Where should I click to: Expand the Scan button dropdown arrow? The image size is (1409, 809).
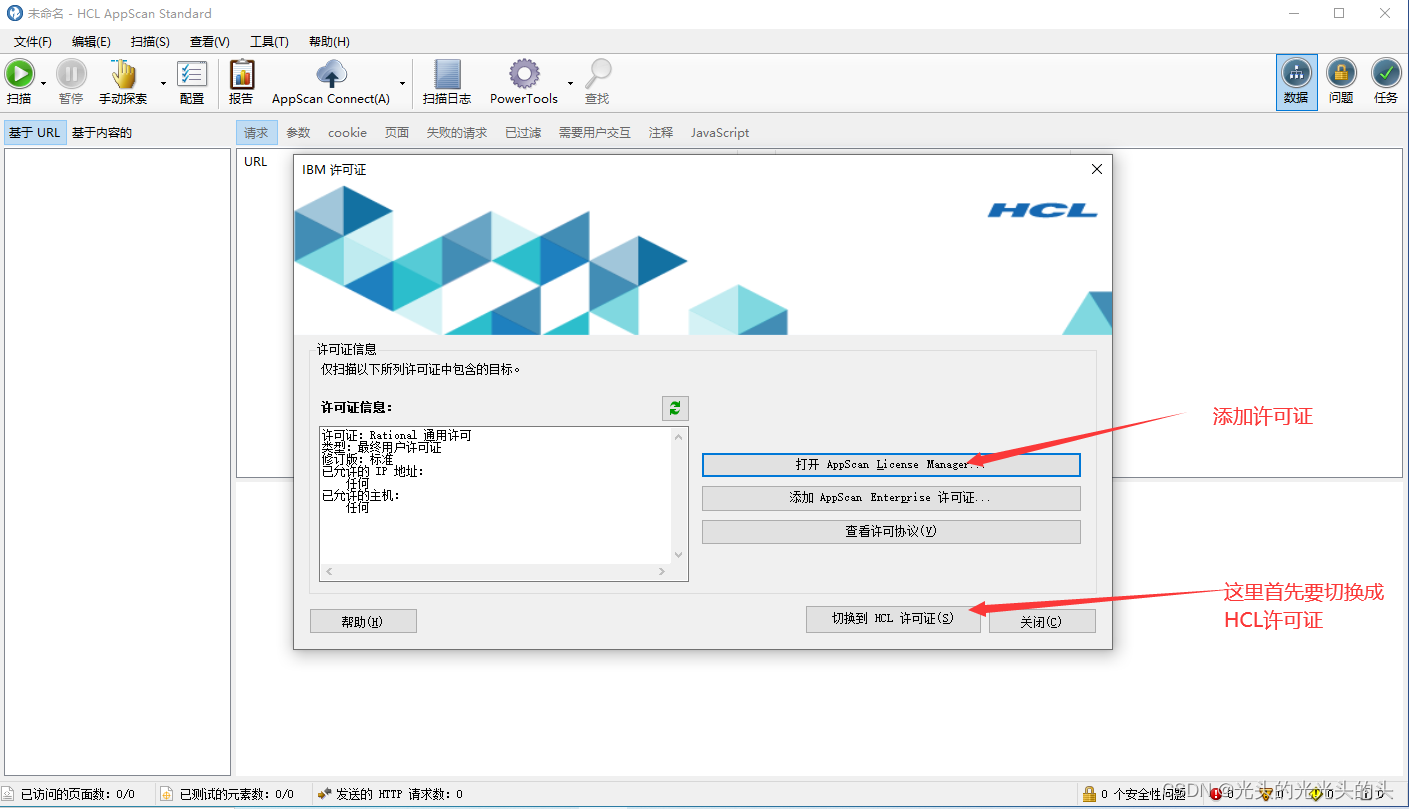[x=43, y=84]
